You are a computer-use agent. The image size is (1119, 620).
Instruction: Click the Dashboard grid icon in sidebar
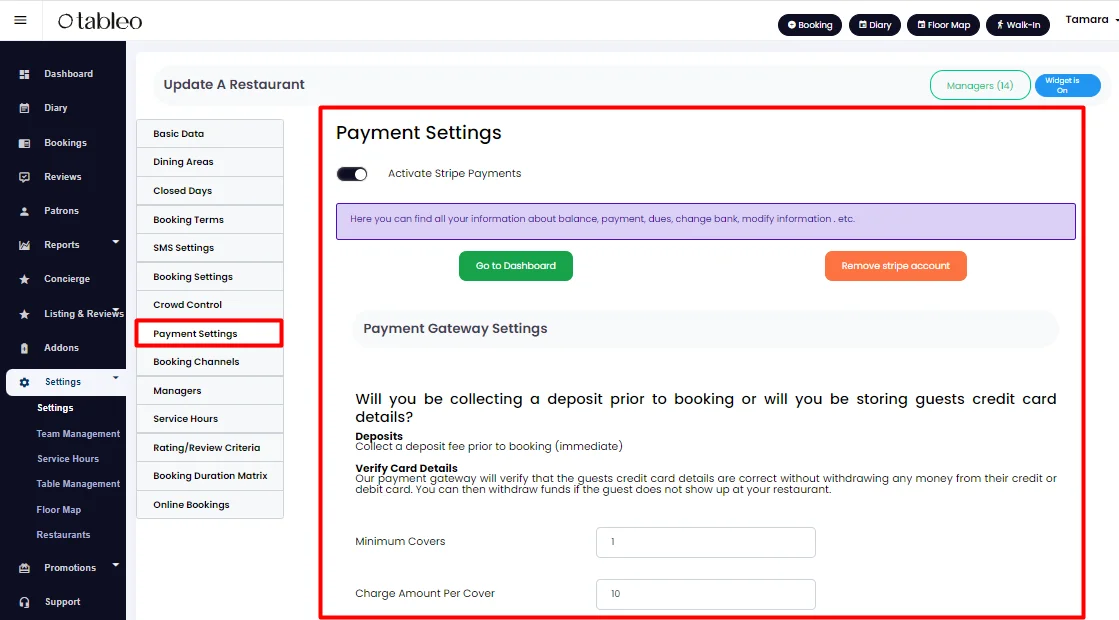pyautogui.click(x=24, y=74)
